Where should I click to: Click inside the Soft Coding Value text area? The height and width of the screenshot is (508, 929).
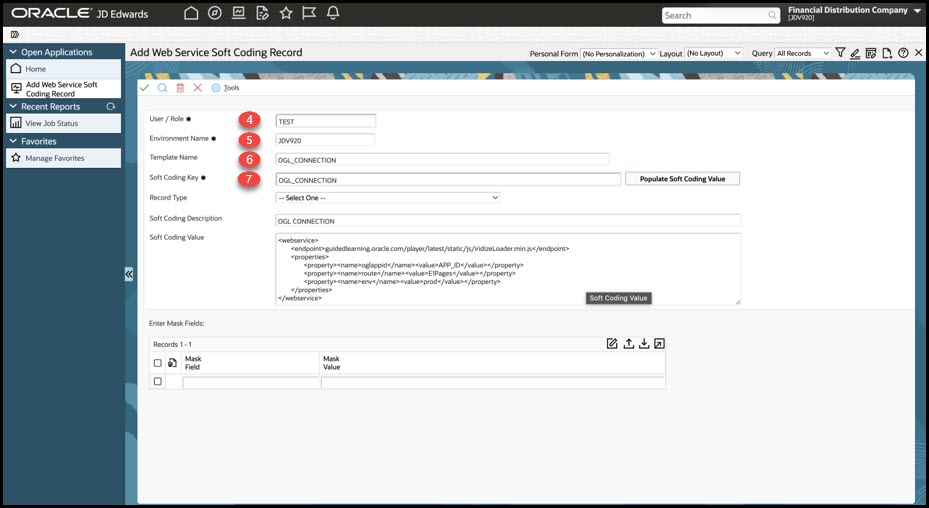coord(508,269)
